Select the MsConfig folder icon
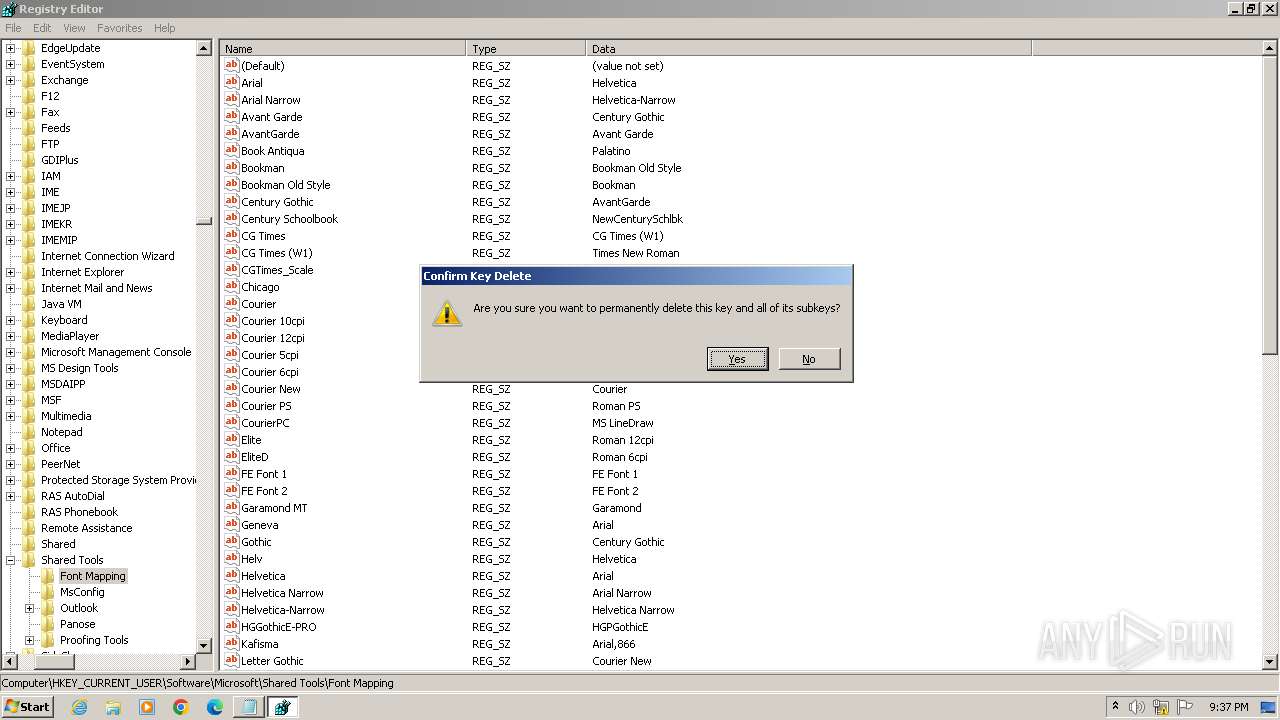This screenshot has width=1280, height=720. point(48,592)
